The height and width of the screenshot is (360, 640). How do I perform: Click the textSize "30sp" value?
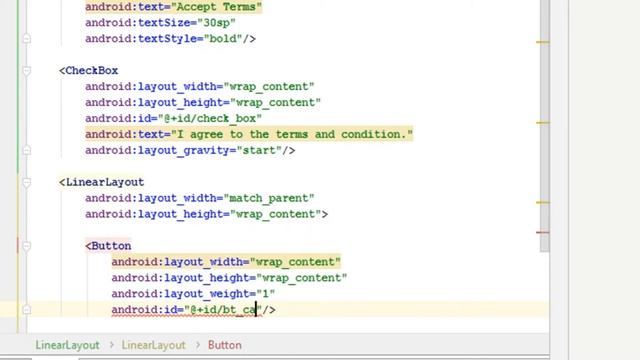click(216, 23)
